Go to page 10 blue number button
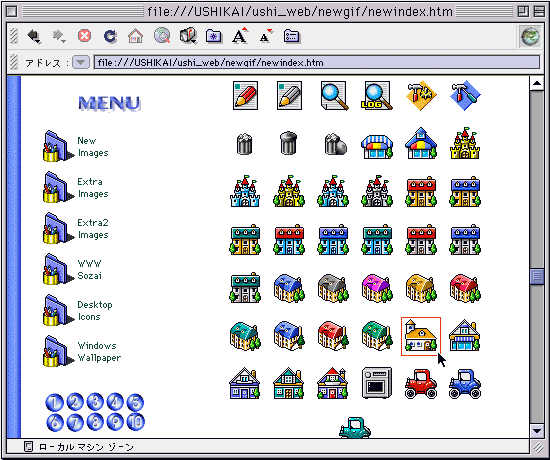 coord(135,422)
